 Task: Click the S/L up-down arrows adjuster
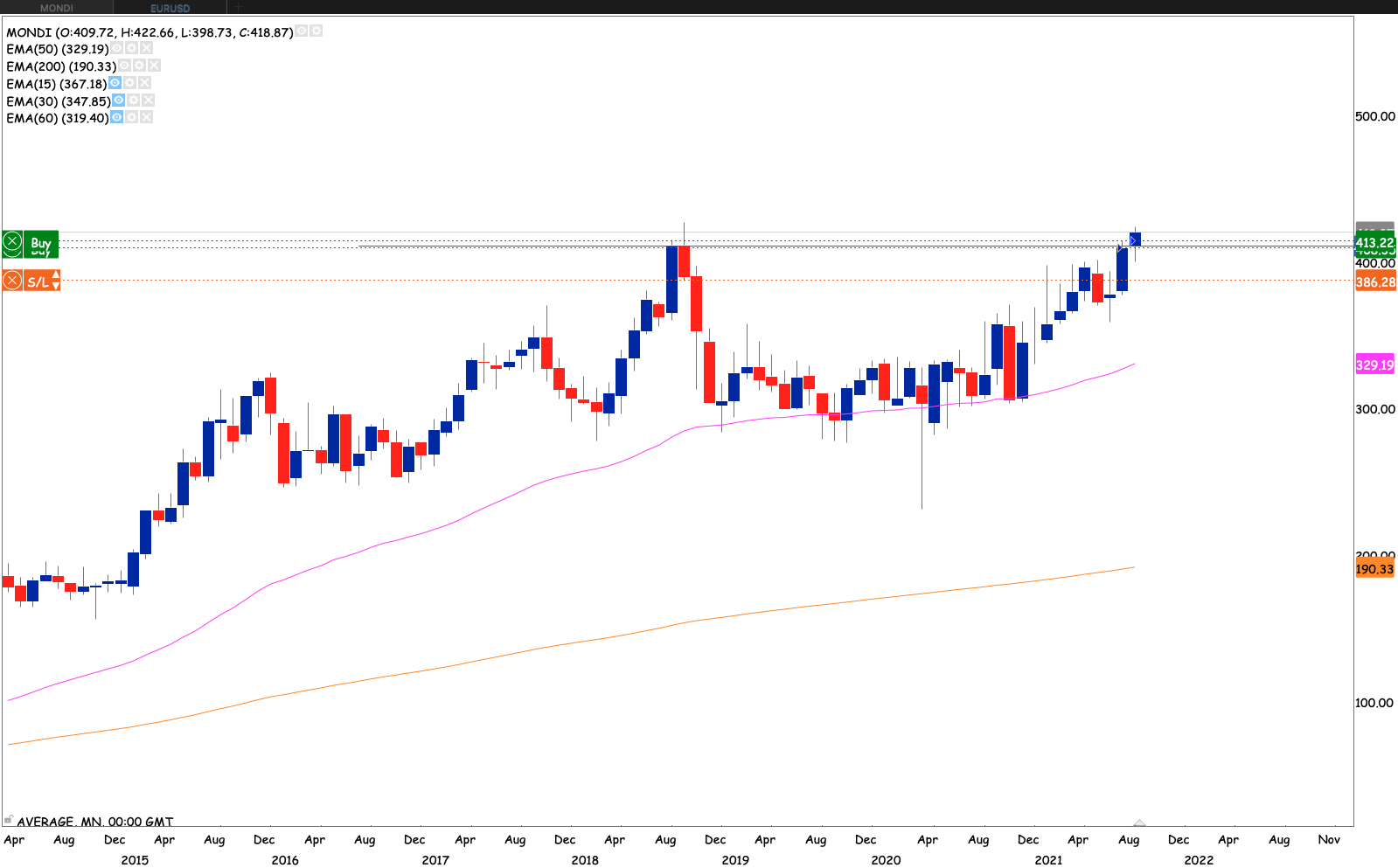(56, 281)
